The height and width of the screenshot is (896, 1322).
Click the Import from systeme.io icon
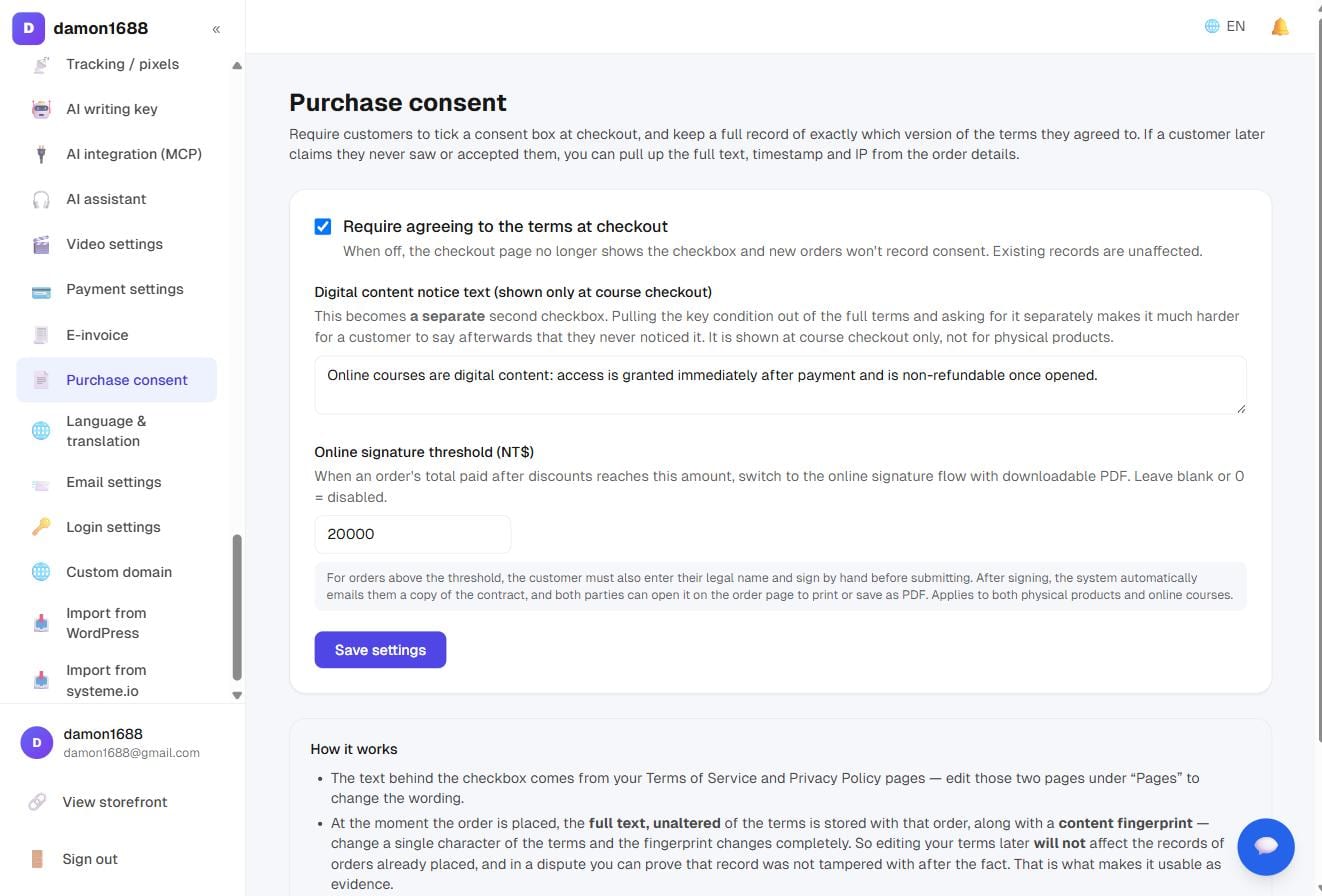pos(41,680)
